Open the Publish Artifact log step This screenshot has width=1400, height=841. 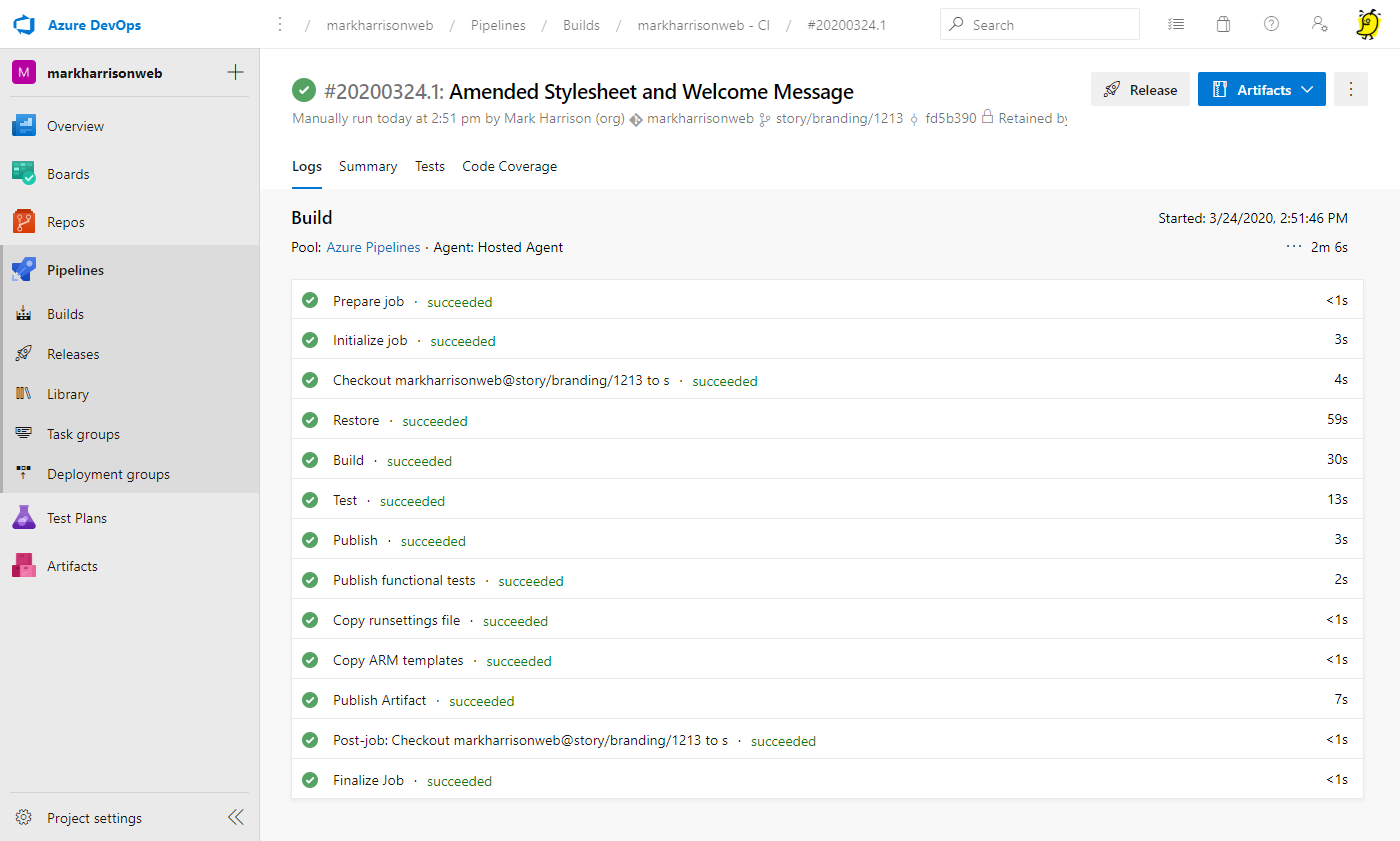click(380, 700)
